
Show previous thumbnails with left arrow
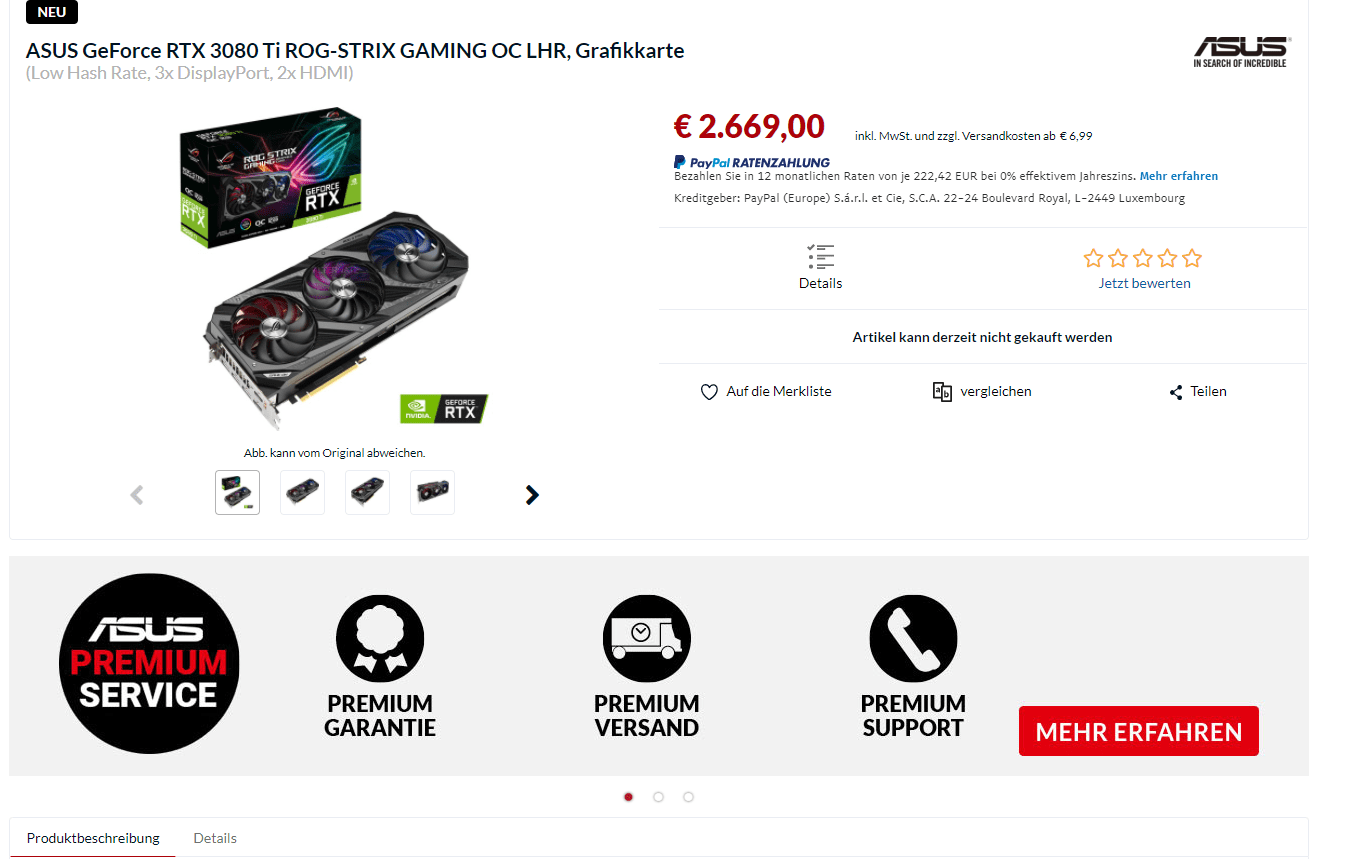[x=137, y=494]
